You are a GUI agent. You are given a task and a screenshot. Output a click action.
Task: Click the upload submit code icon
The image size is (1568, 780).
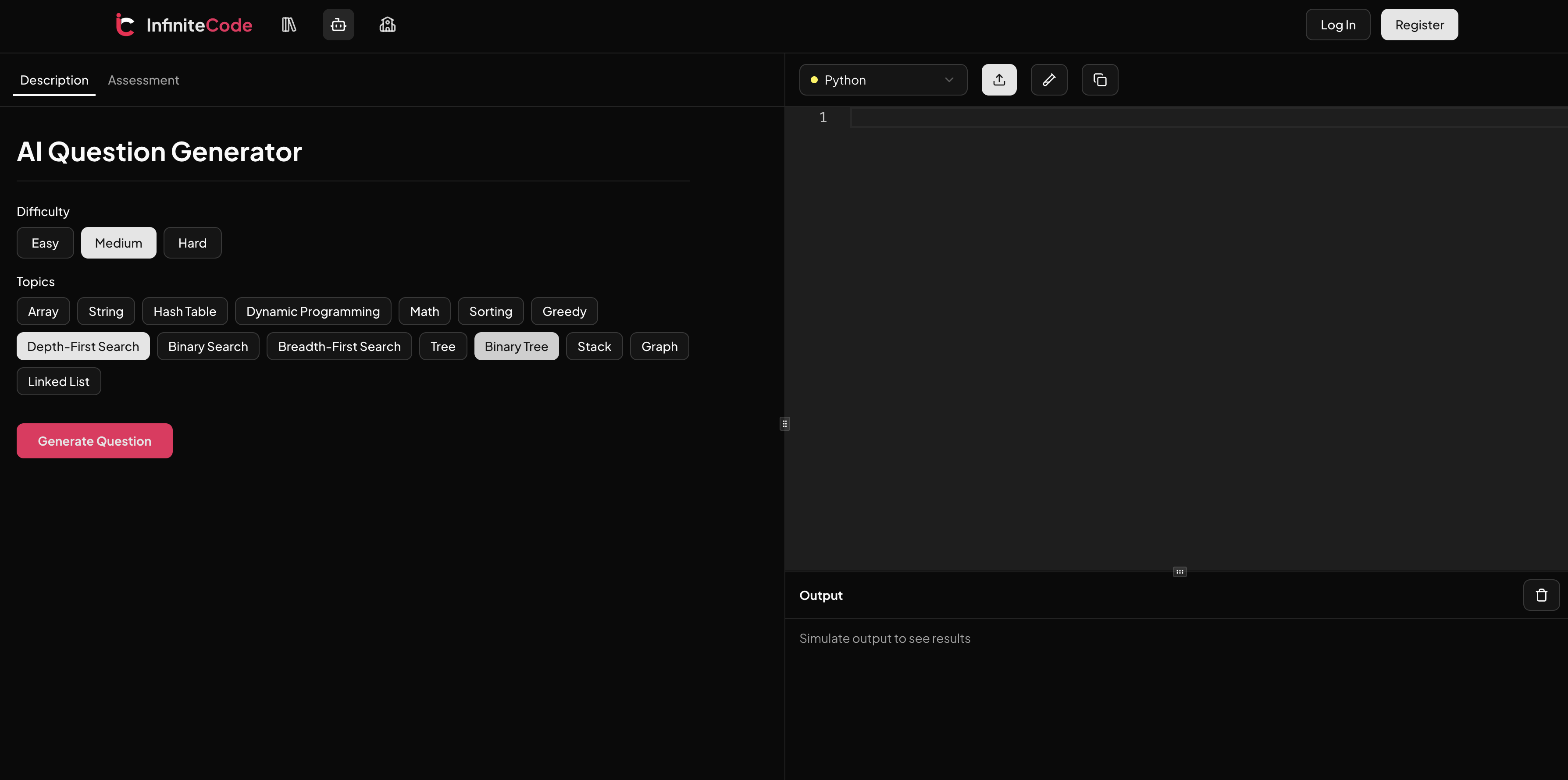pyautogui.click(x=998, y=80)
